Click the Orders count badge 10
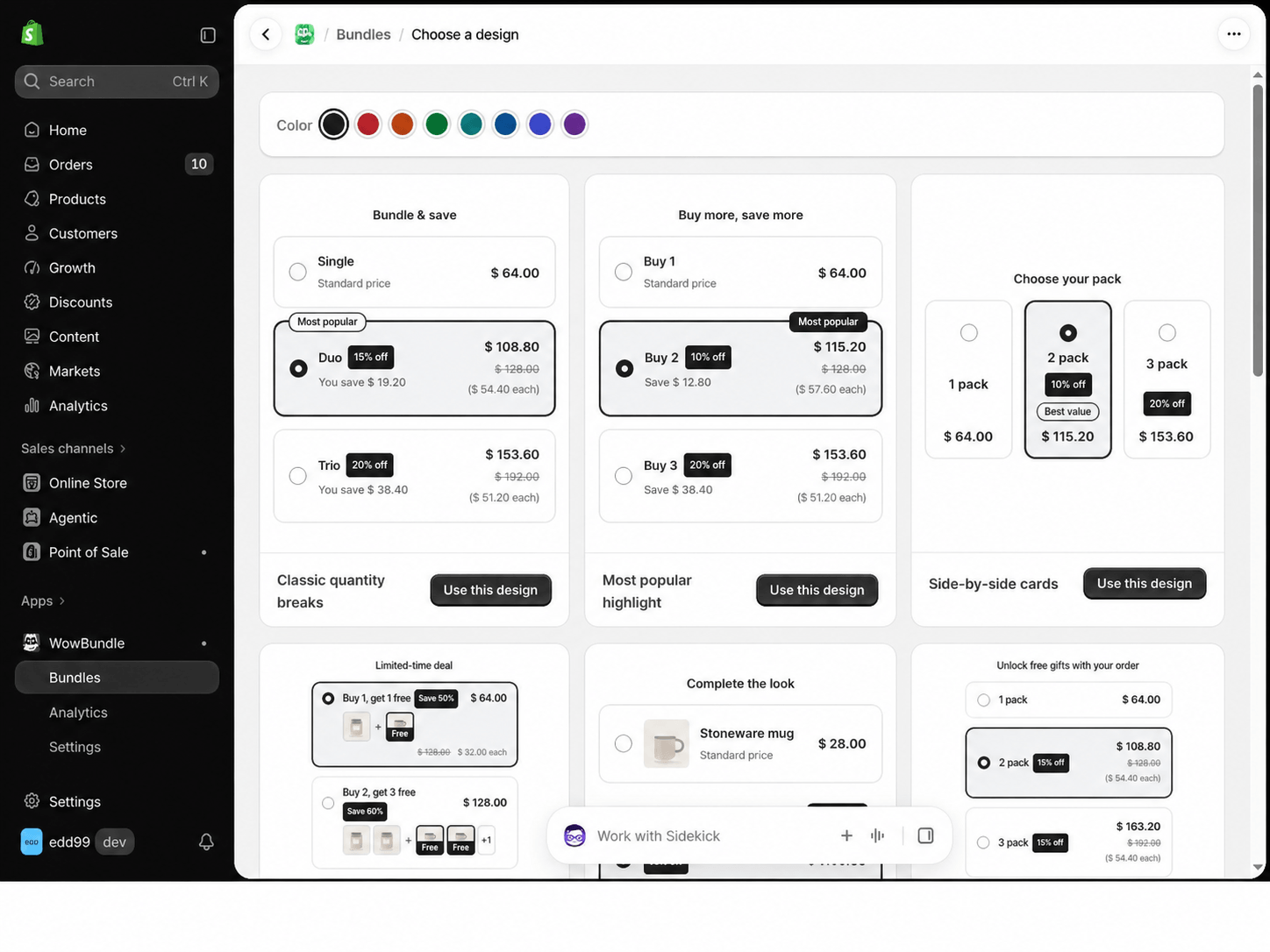The image size is (1270, 952). pyautogui.click(x=199, y=164)
